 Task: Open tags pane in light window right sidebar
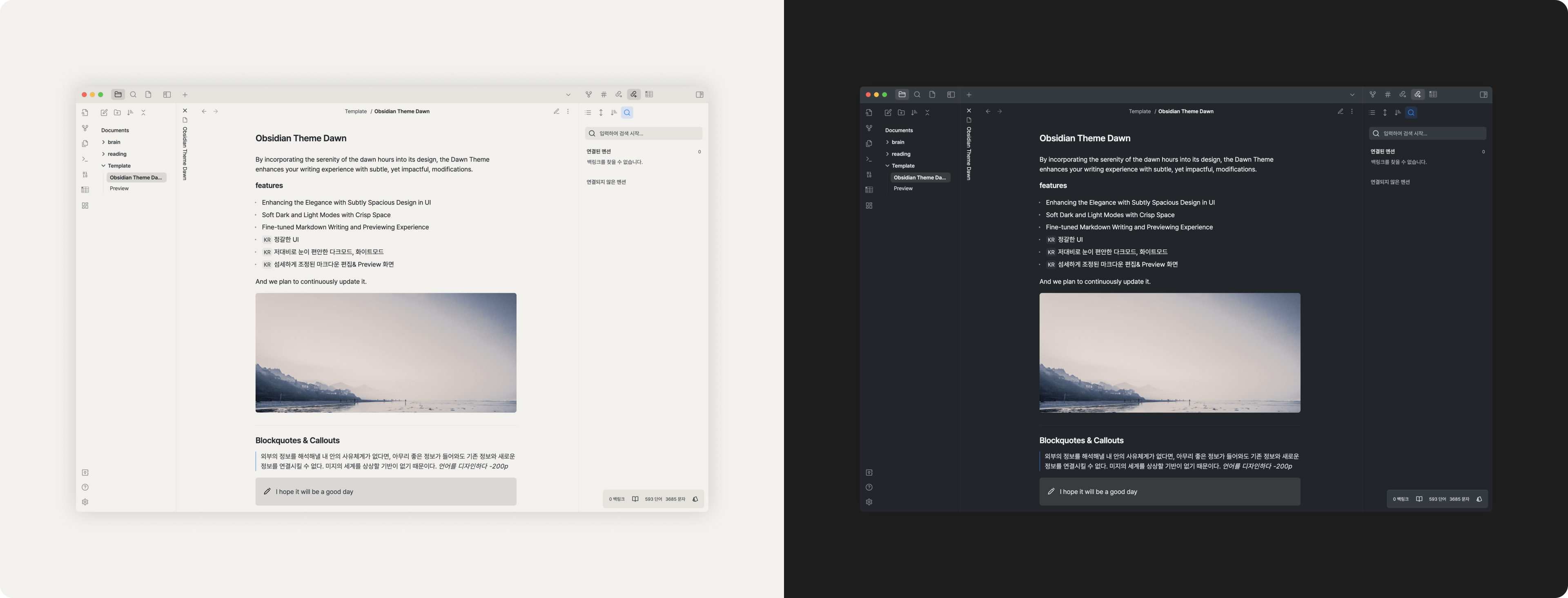click(603, 94)
